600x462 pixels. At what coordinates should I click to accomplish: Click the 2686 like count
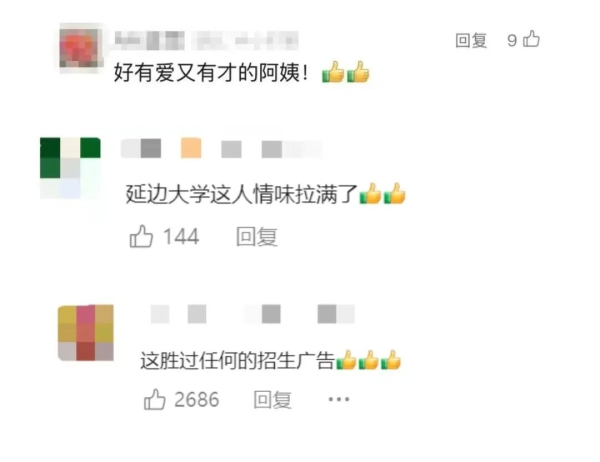[197, 400]
